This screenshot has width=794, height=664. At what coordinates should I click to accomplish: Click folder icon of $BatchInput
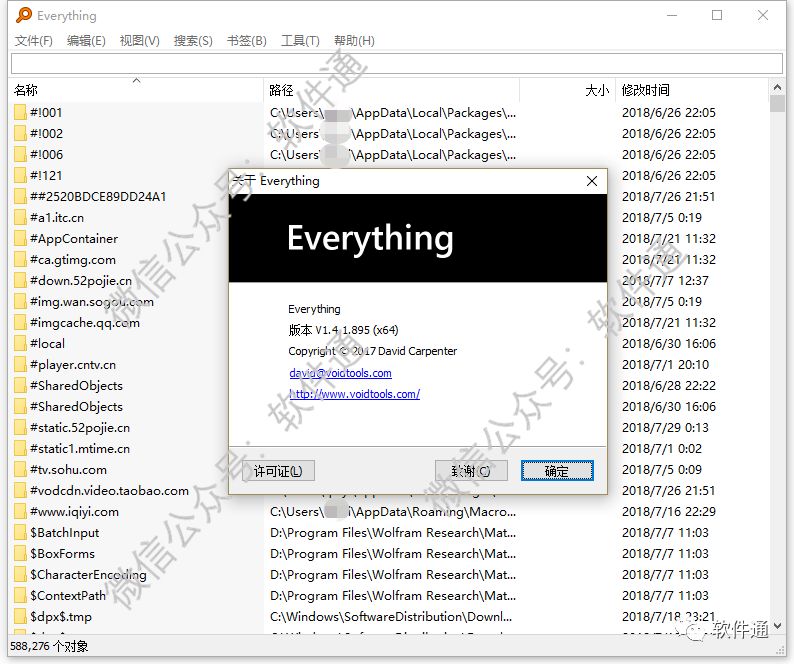20,533
